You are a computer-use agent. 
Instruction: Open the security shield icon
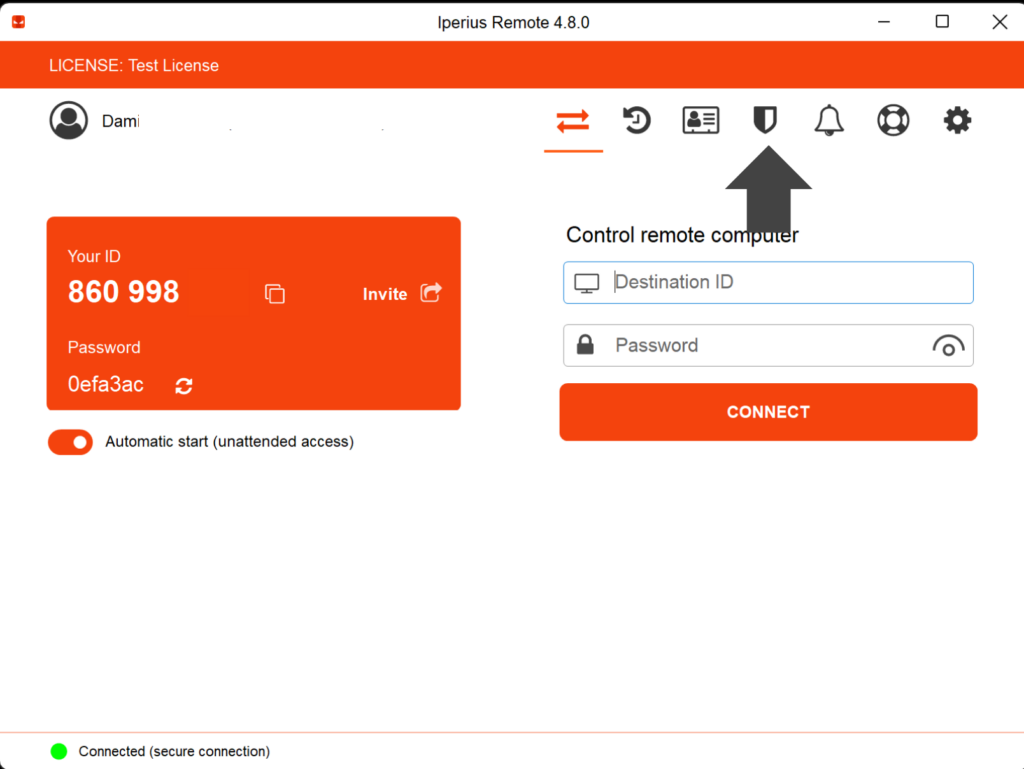(765, 120)
